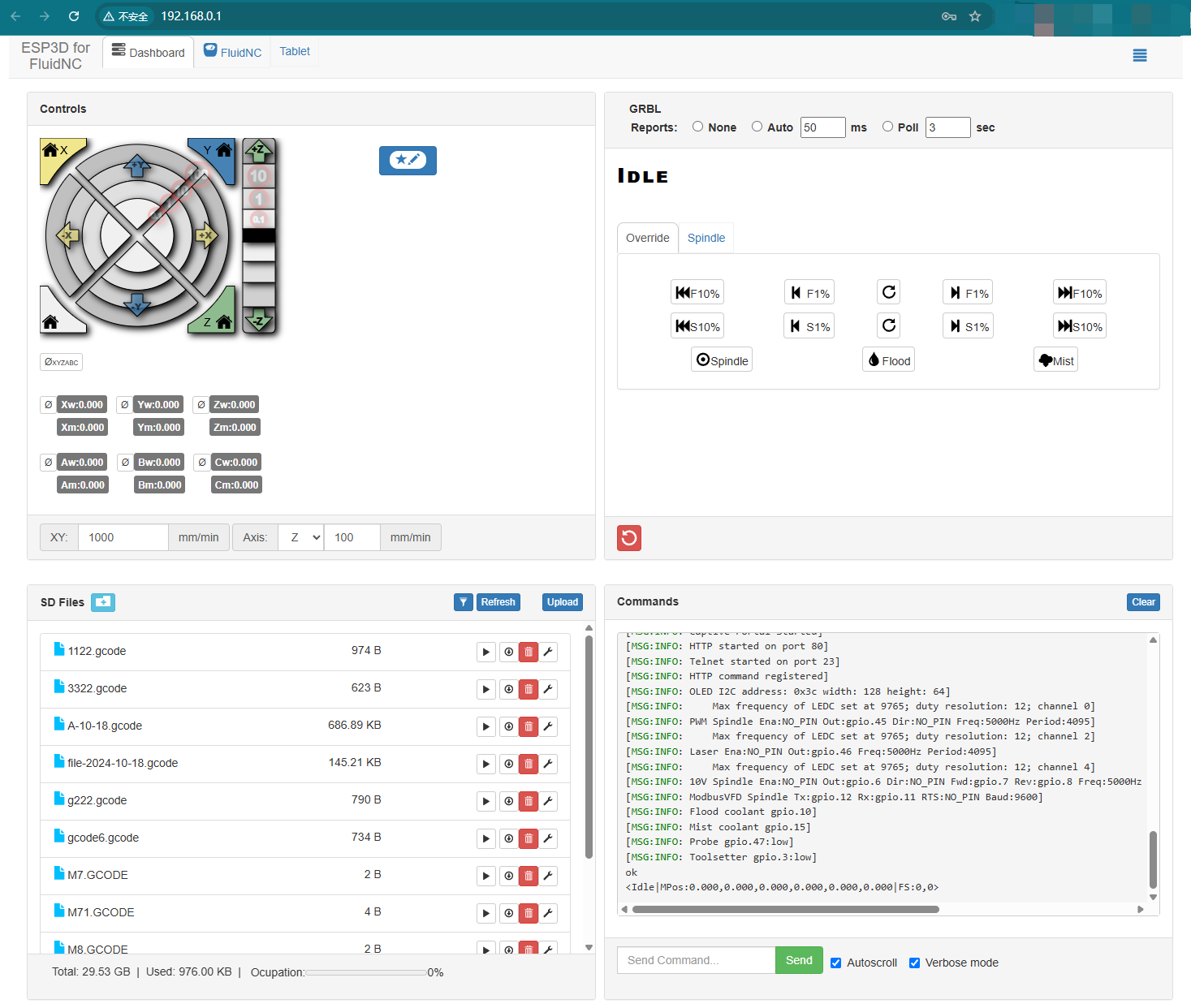Upload a file to SD
Screen dimensions: 1191x1008
(563, 602)
